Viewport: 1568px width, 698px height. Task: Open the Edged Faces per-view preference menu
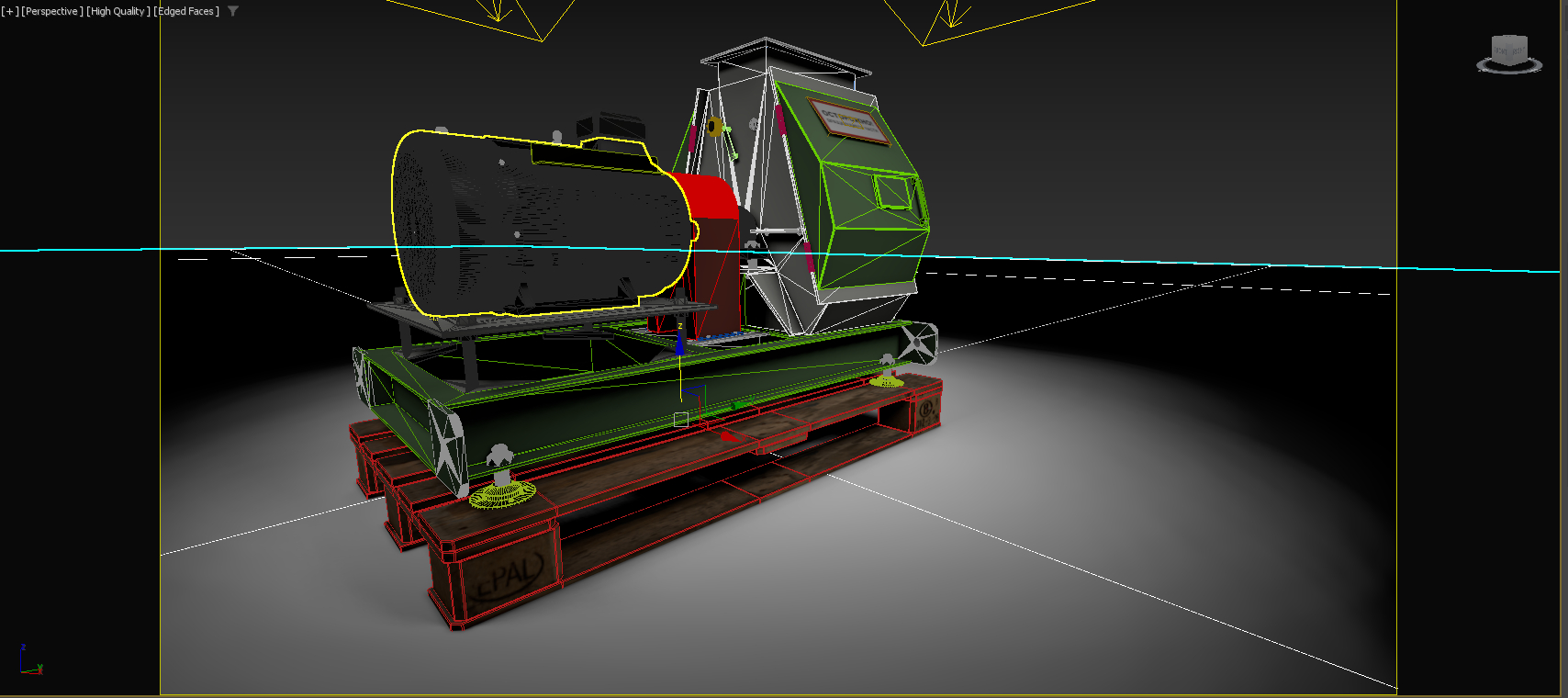pos(186,11)
